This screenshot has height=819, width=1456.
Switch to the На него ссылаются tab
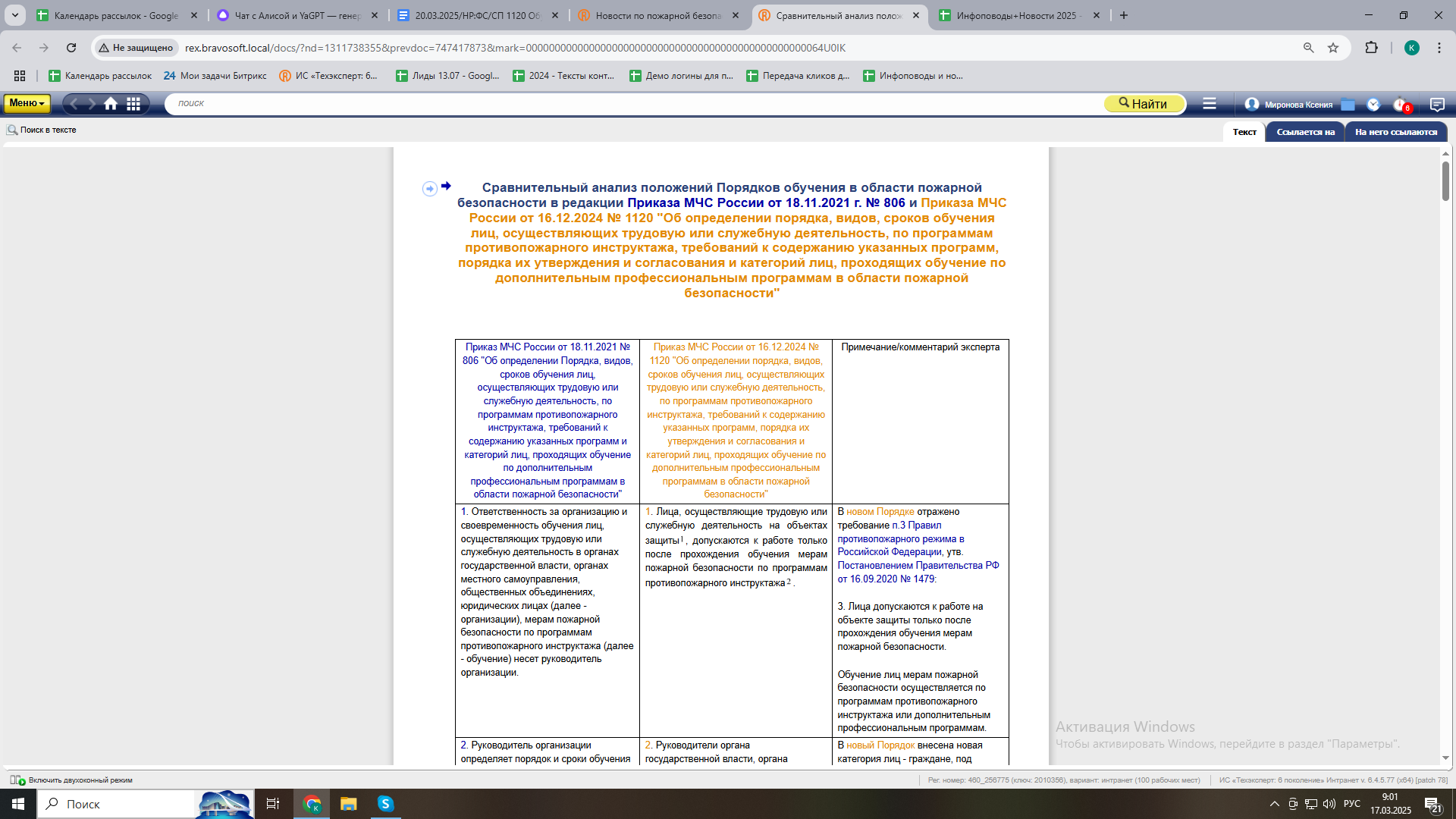pos(1396,132)
